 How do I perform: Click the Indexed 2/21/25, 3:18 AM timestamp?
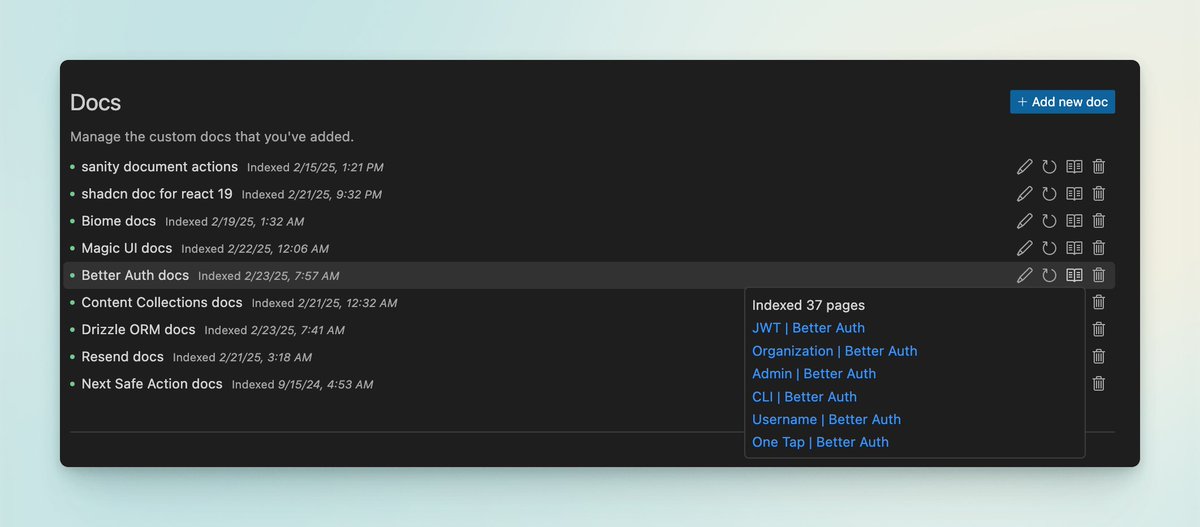pos(242,357)
